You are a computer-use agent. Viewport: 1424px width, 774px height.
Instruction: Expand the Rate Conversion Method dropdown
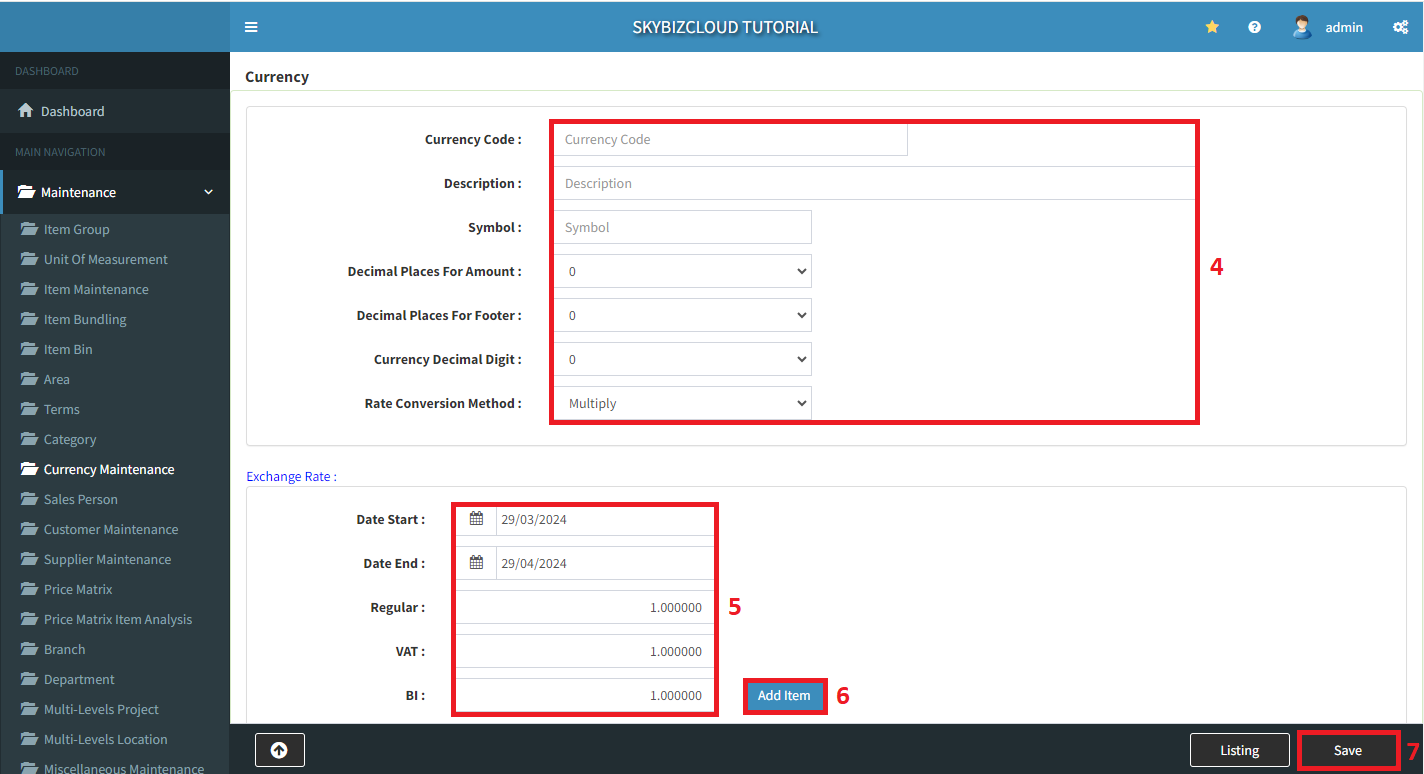(683, 403)
